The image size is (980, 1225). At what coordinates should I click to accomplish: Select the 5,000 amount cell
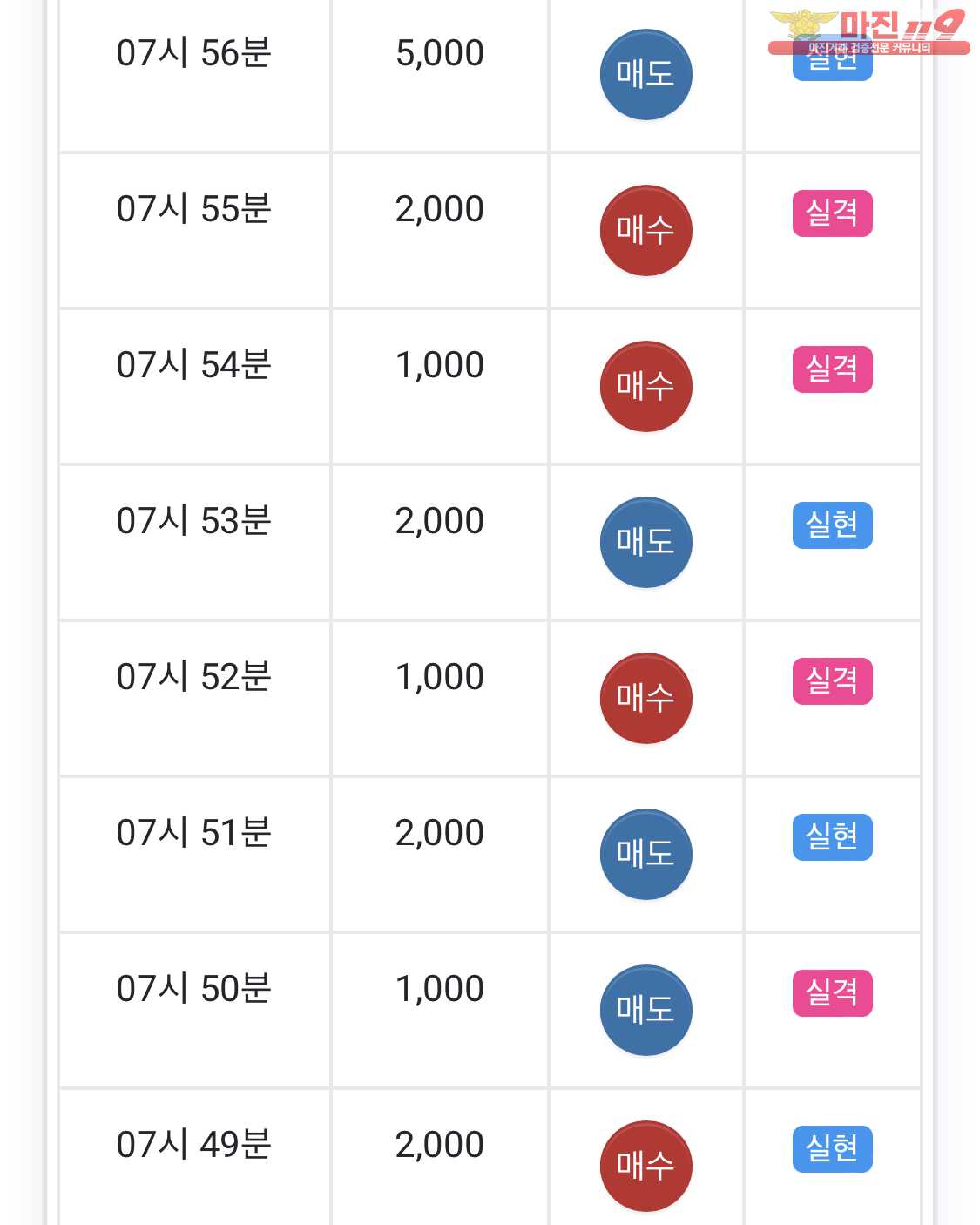pyautogui.click(x=440, y=53)
